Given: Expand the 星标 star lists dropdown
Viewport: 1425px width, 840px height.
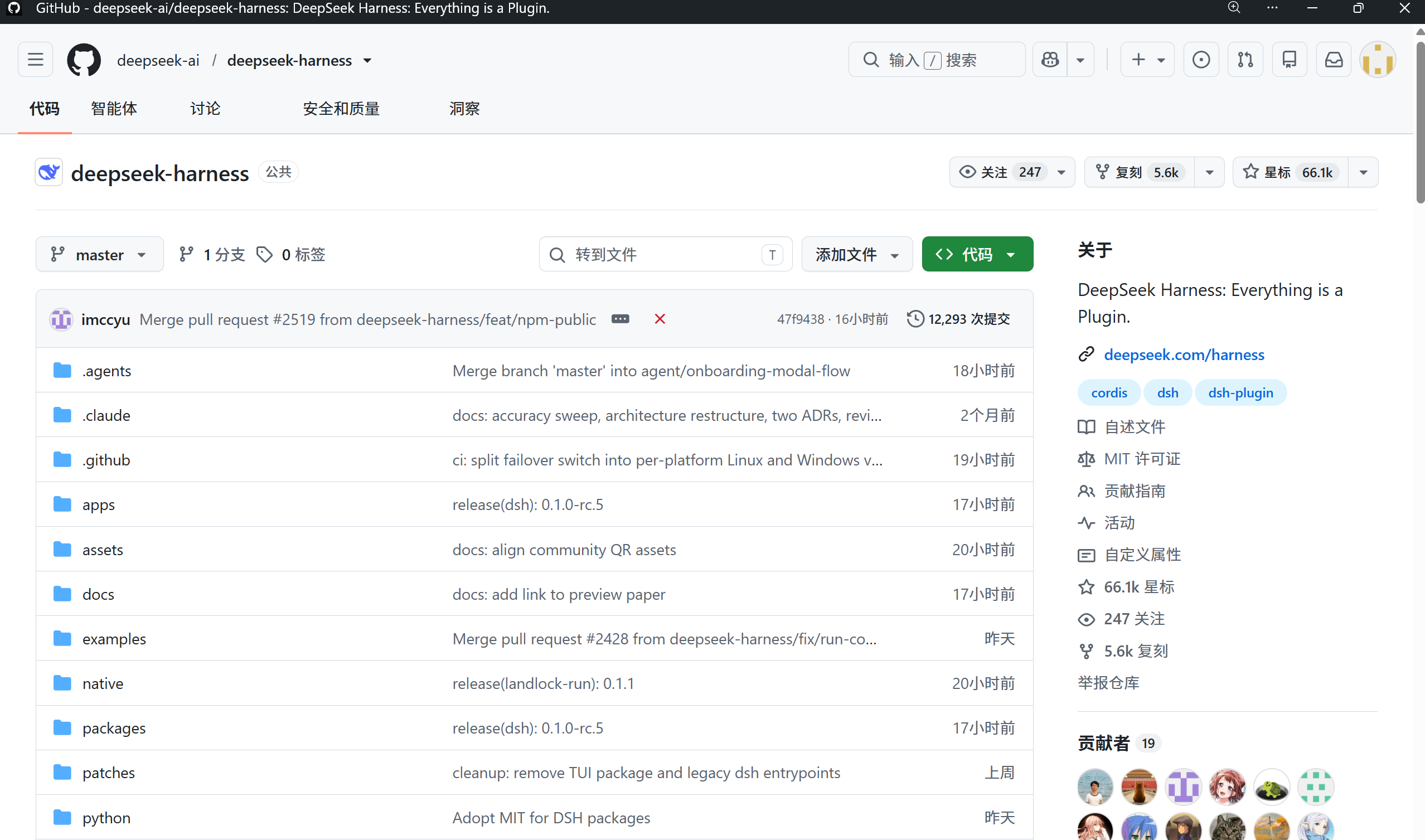Looking at the screenshot, I should point(1363,172).
